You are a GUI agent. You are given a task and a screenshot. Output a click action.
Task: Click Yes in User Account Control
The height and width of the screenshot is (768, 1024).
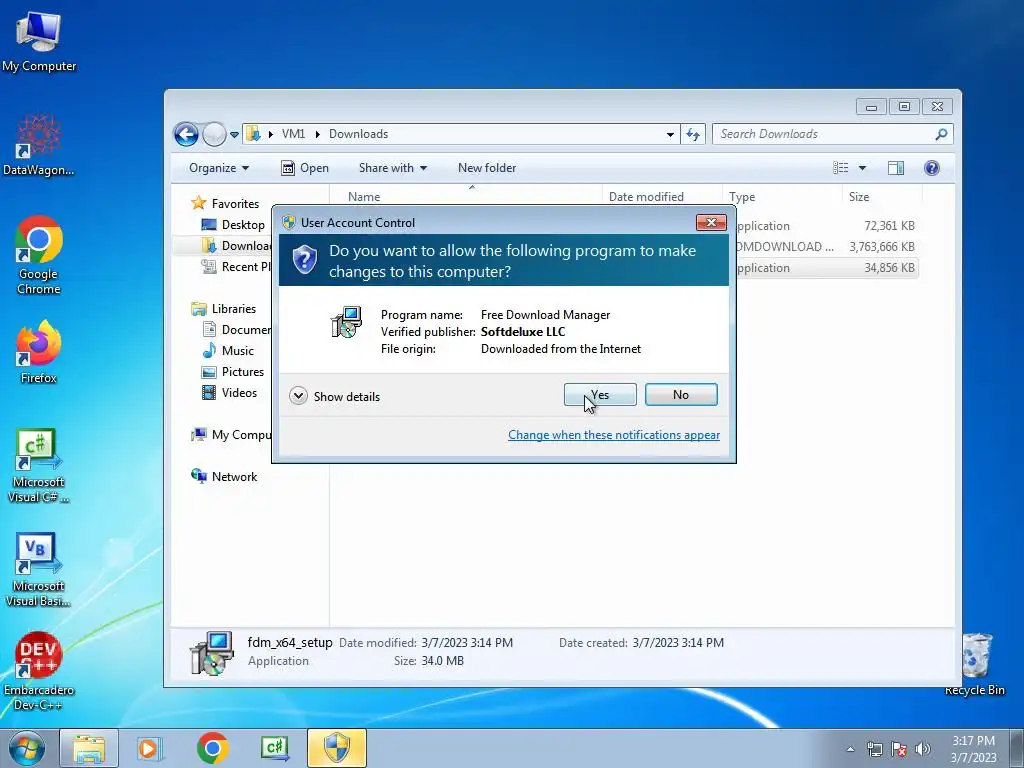coord(600,394)
